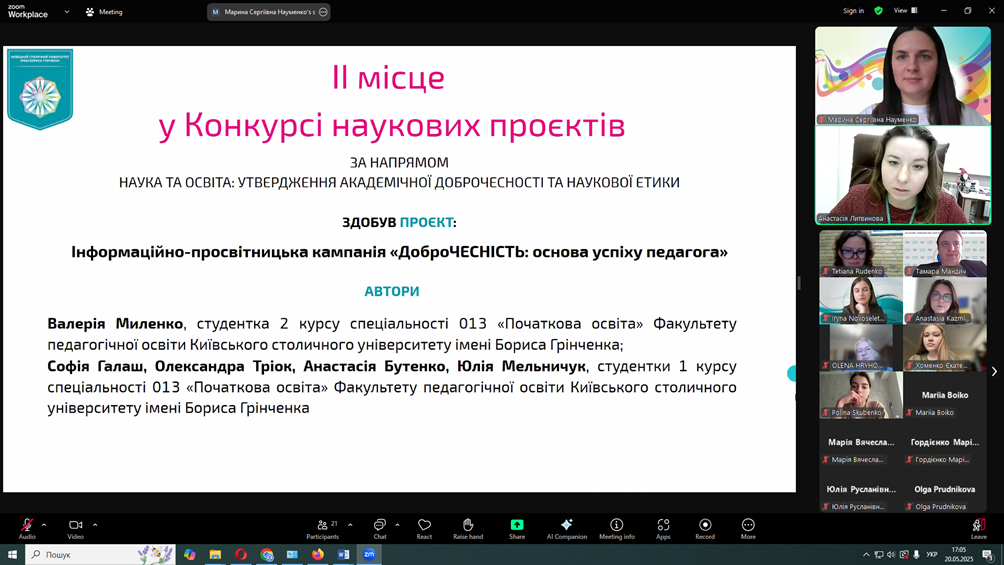The image size is (1004, 565).
Task: Toggle the Participants panel
Action: tap(323, 527)
